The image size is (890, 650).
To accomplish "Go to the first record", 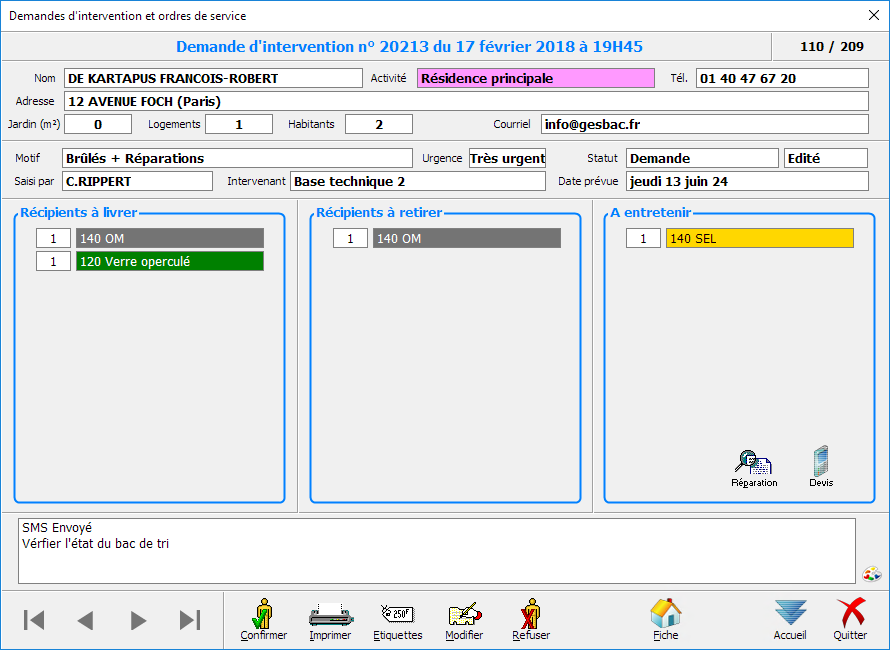I will (34, 620).
